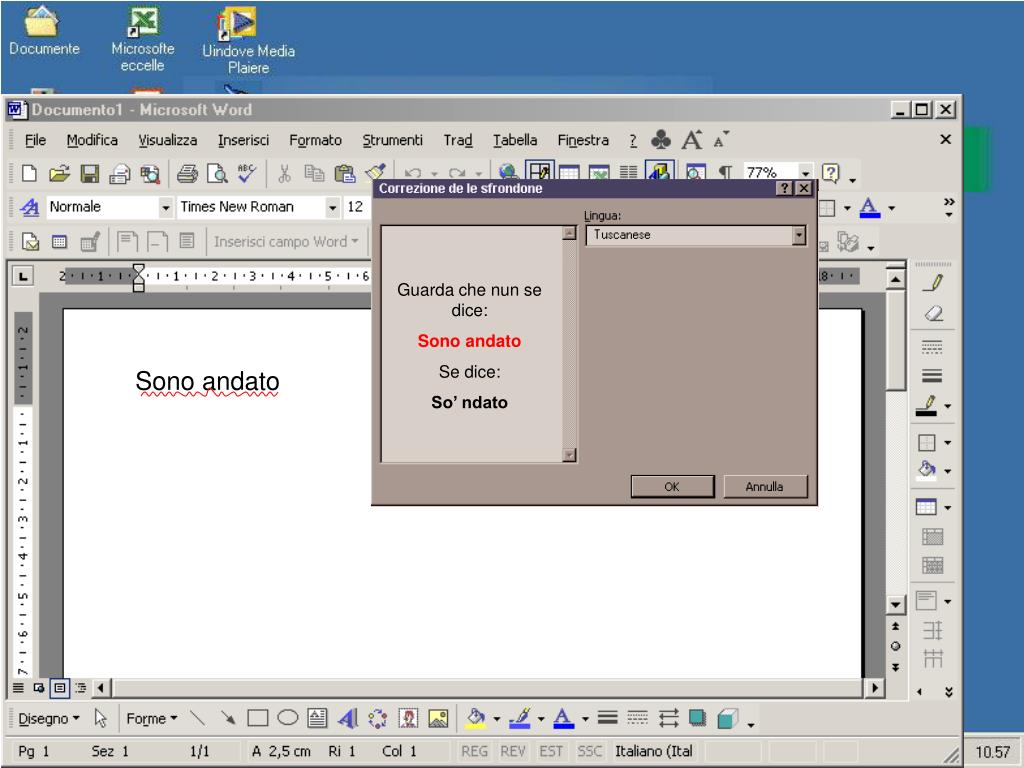Image resolution: width=1024 pixels, height=768 pixels.
Task: Open the Forme shapes menu
Action: pyautogui.click(x=152, y=718)
